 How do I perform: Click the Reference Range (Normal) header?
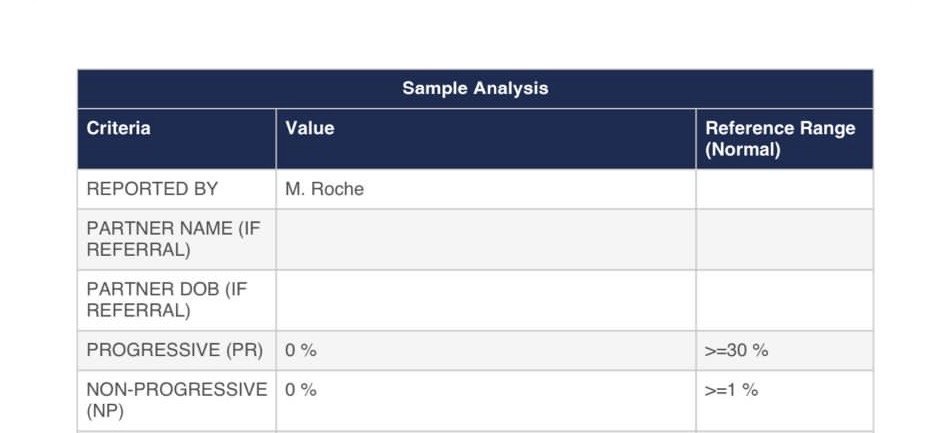[780, 139]
